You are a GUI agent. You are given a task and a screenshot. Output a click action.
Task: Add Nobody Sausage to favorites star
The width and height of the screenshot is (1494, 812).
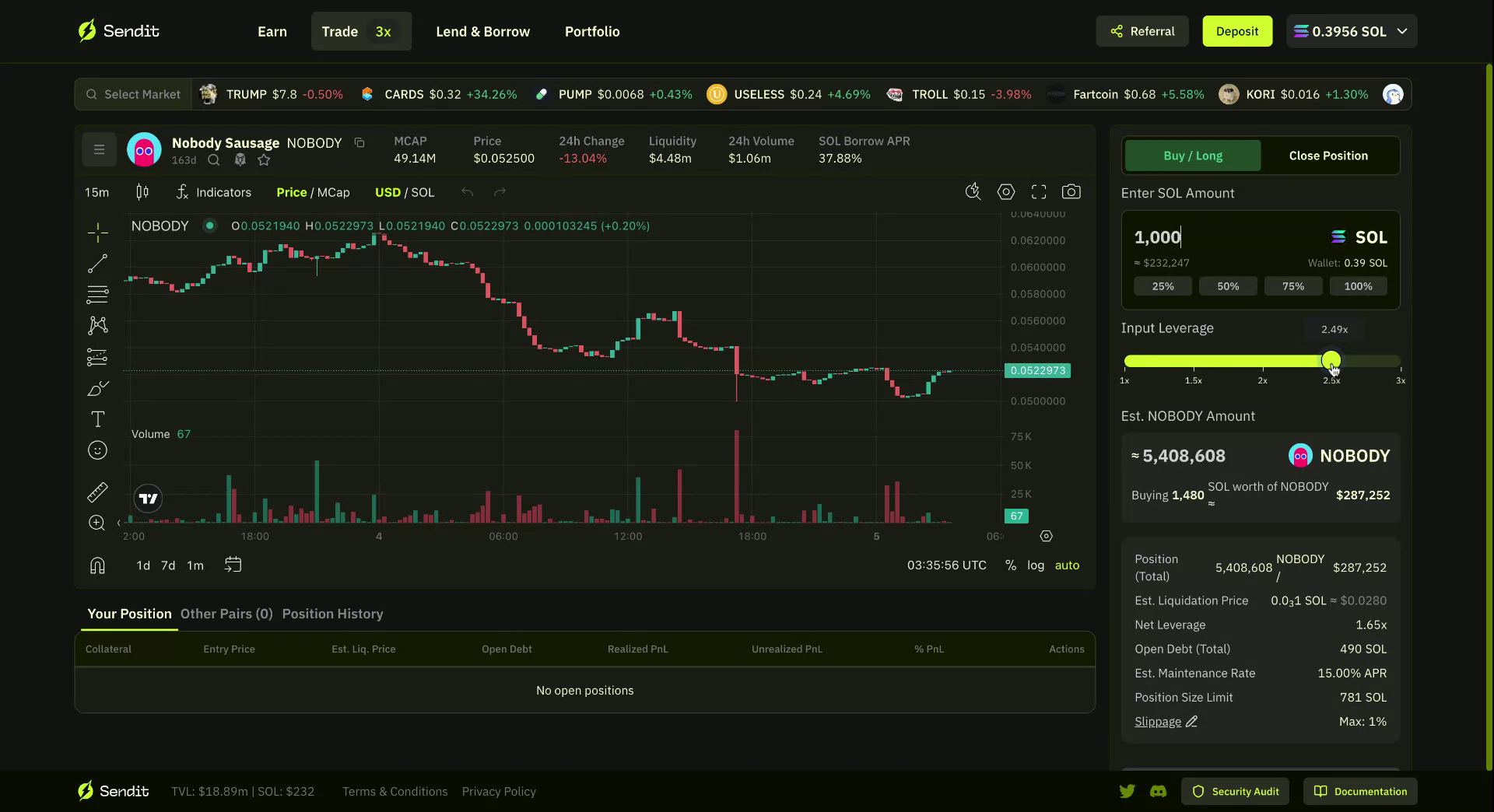pyautogui.click(x=264, y=160)
